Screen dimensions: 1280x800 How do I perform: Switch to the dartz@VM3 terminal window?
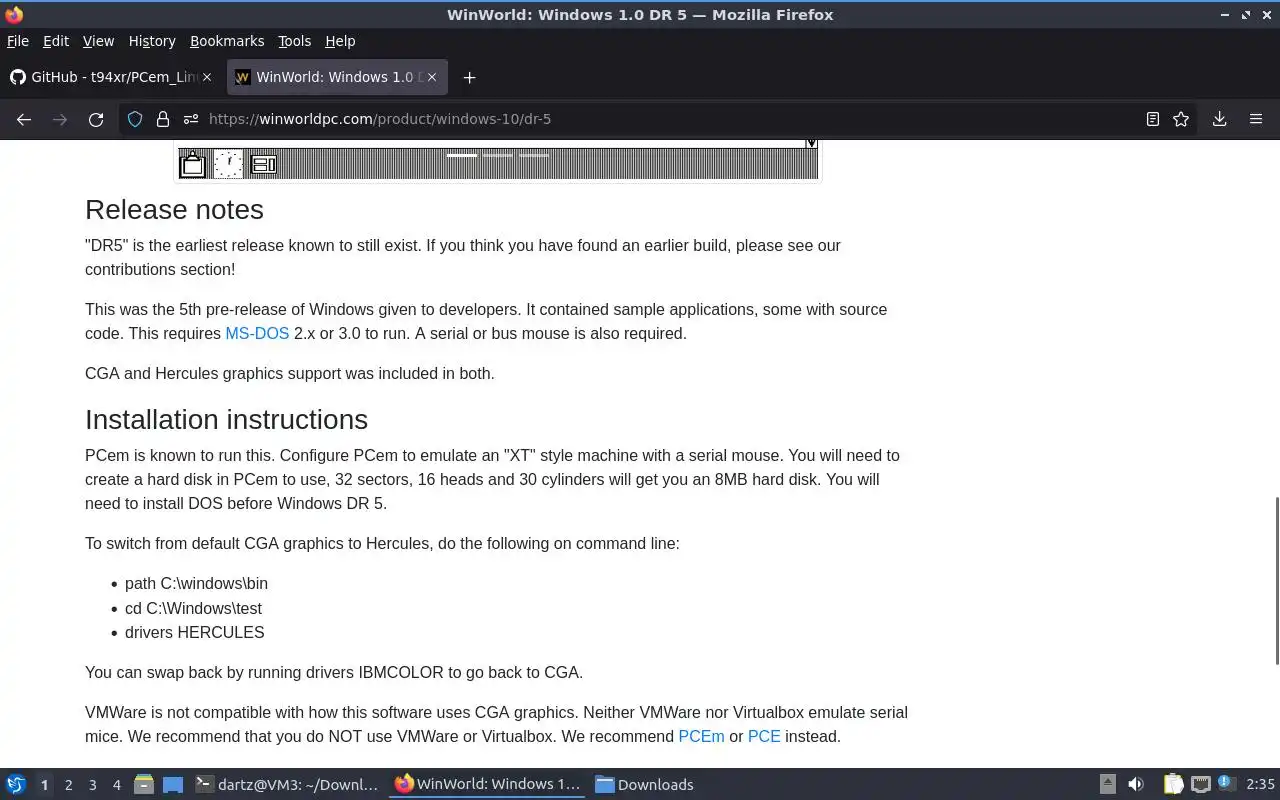(287, 785)
